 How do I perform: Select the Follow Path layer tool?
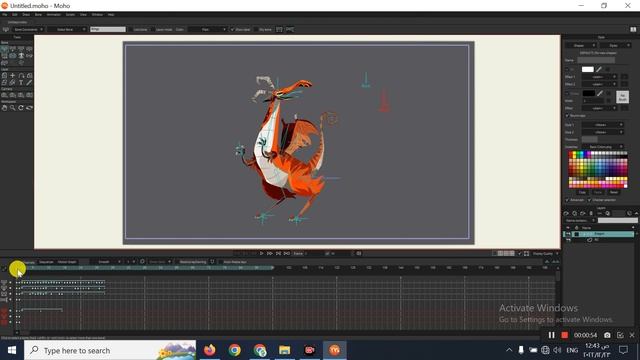tap(21, 76)
